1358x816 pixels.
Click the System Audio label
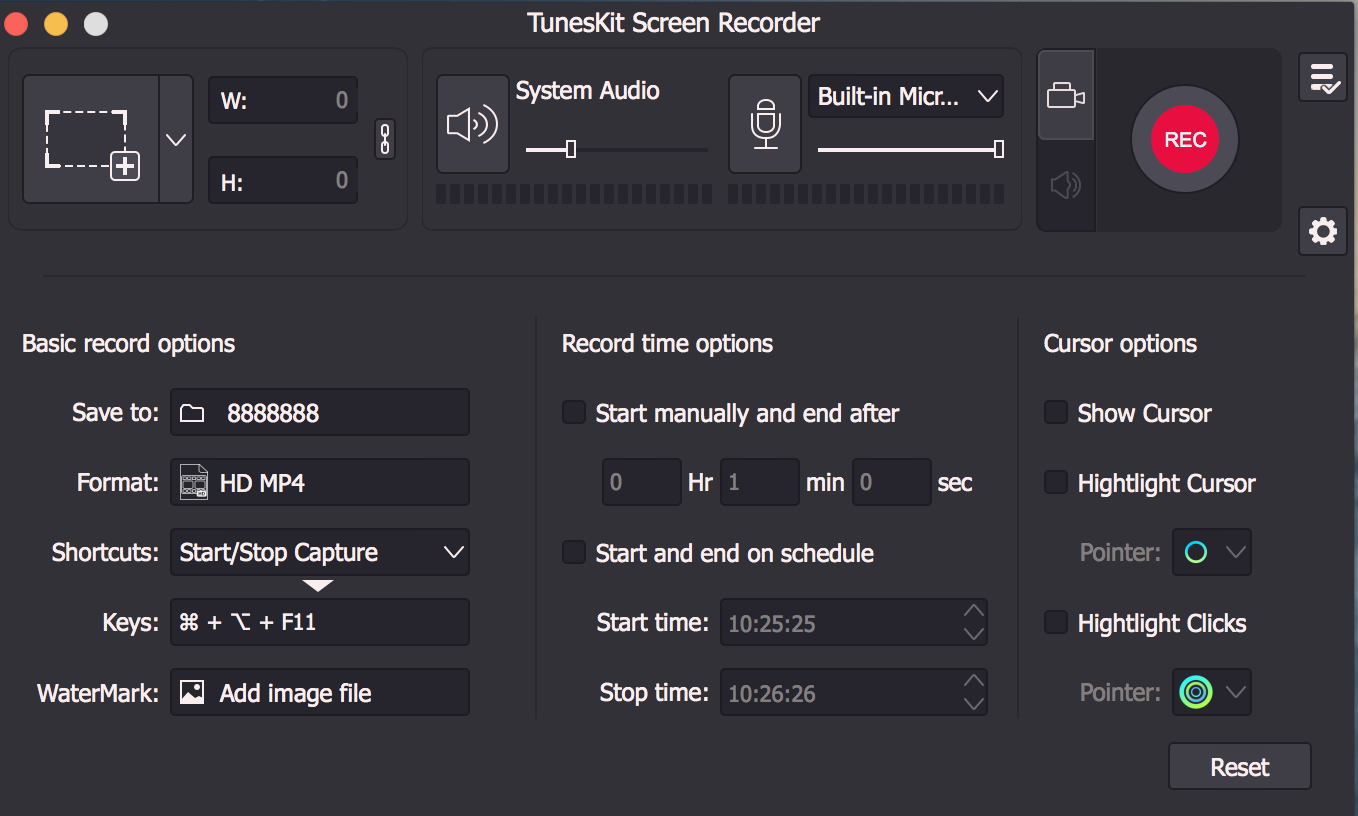point(587,91)
